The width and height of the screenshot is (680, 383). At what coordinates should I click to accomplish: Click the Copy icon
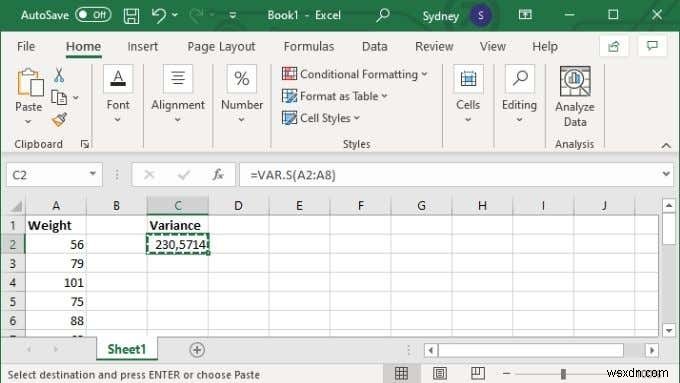click(x=59, y=98)
